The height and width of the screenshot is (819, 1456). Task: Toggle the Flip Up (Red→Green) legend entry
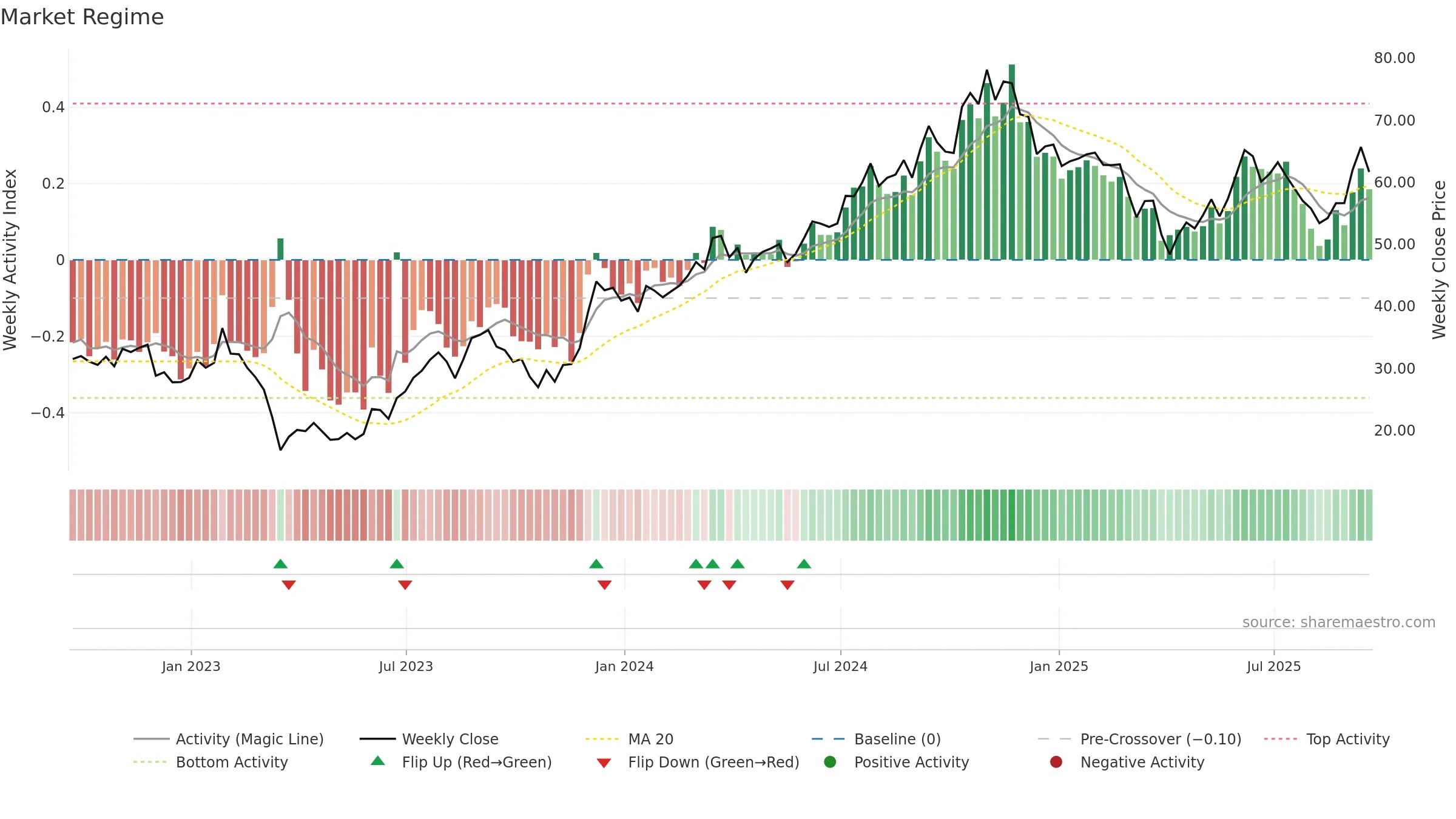pos(461,762)
